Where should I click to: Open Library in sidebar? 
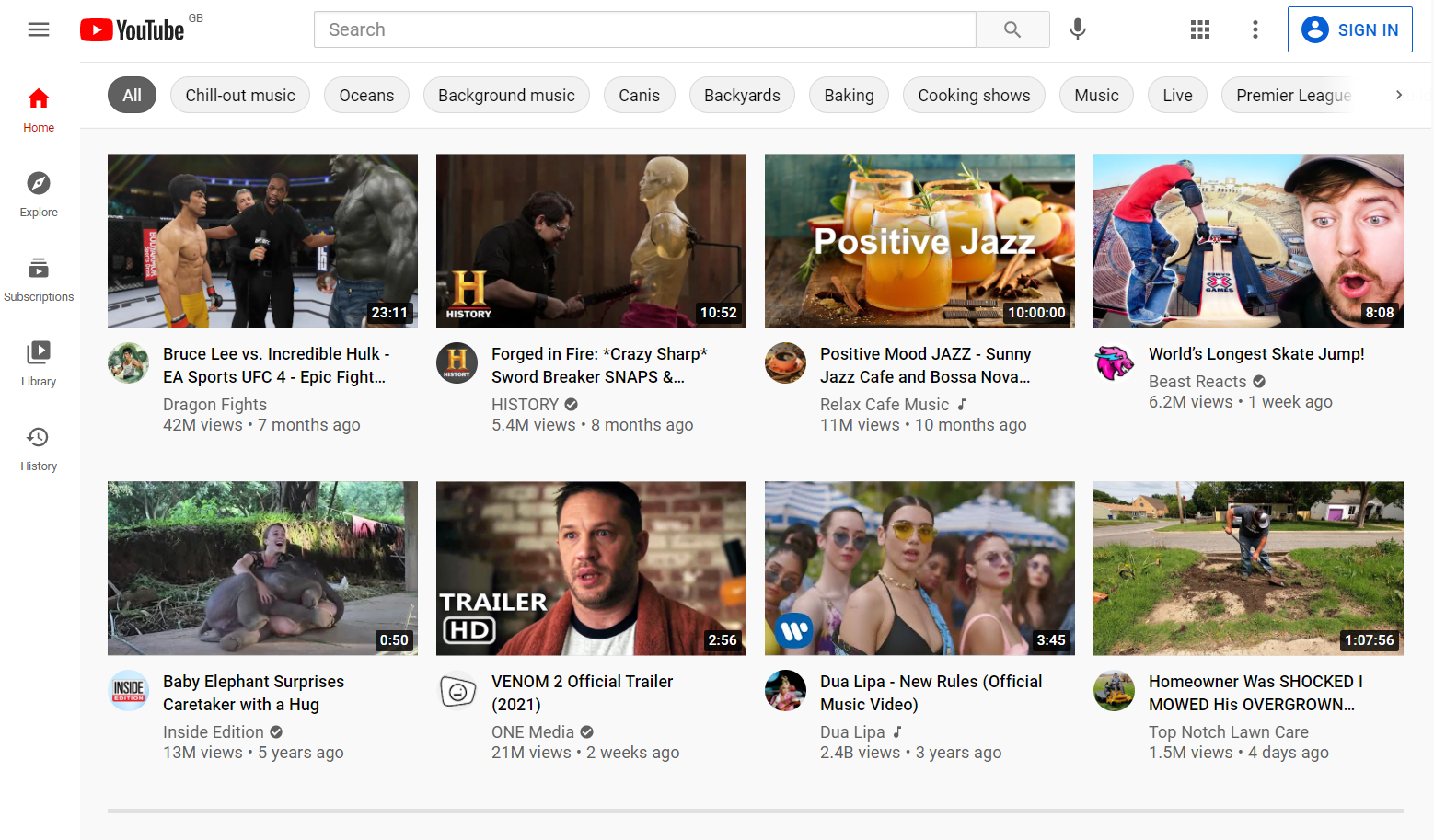point(39,364)
